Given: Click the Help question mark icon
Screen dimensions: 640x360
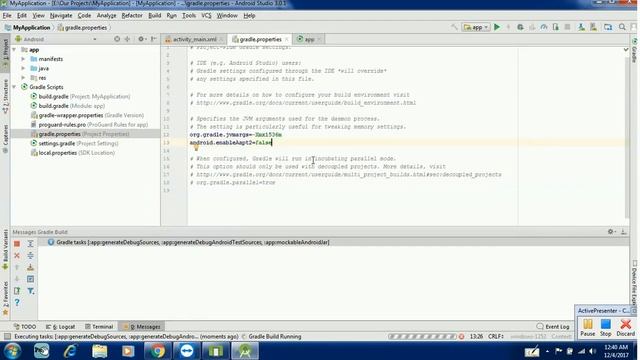Looking at the screenshot, I should 17,302.
